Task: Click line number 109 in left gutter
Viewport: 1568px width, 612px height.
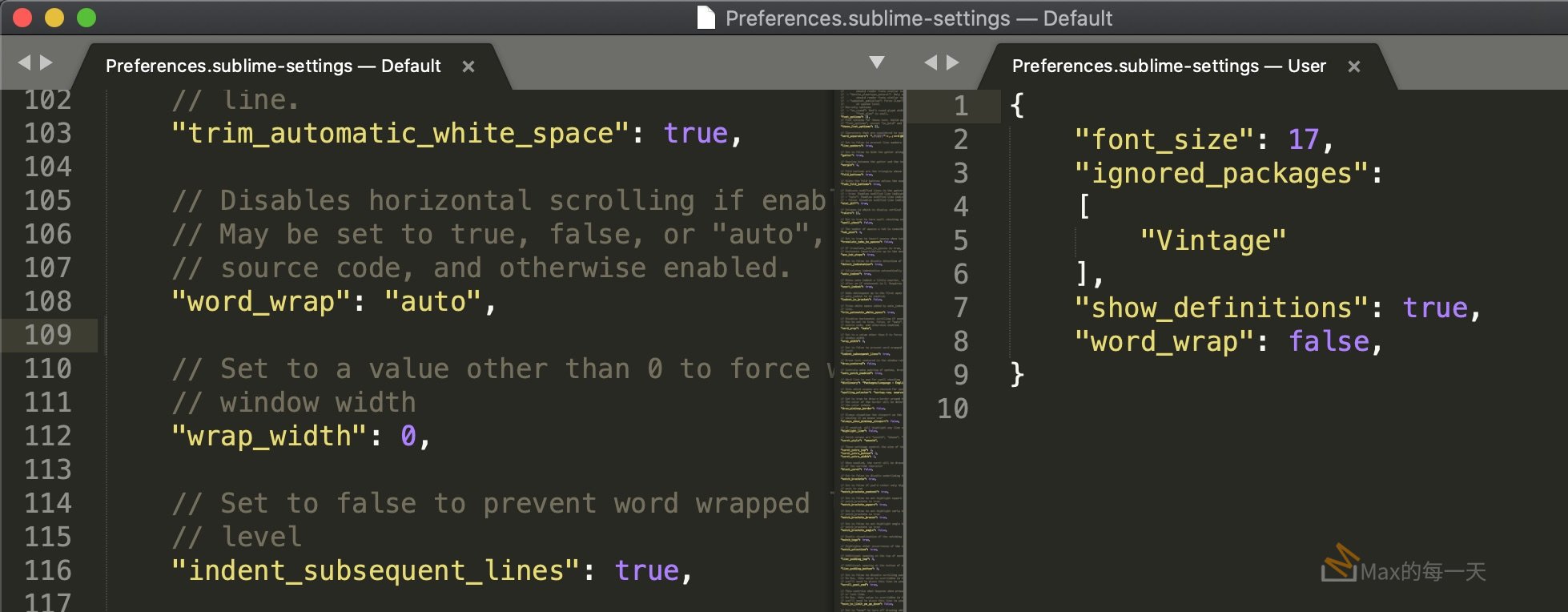Action: click(x=48, y=335)
